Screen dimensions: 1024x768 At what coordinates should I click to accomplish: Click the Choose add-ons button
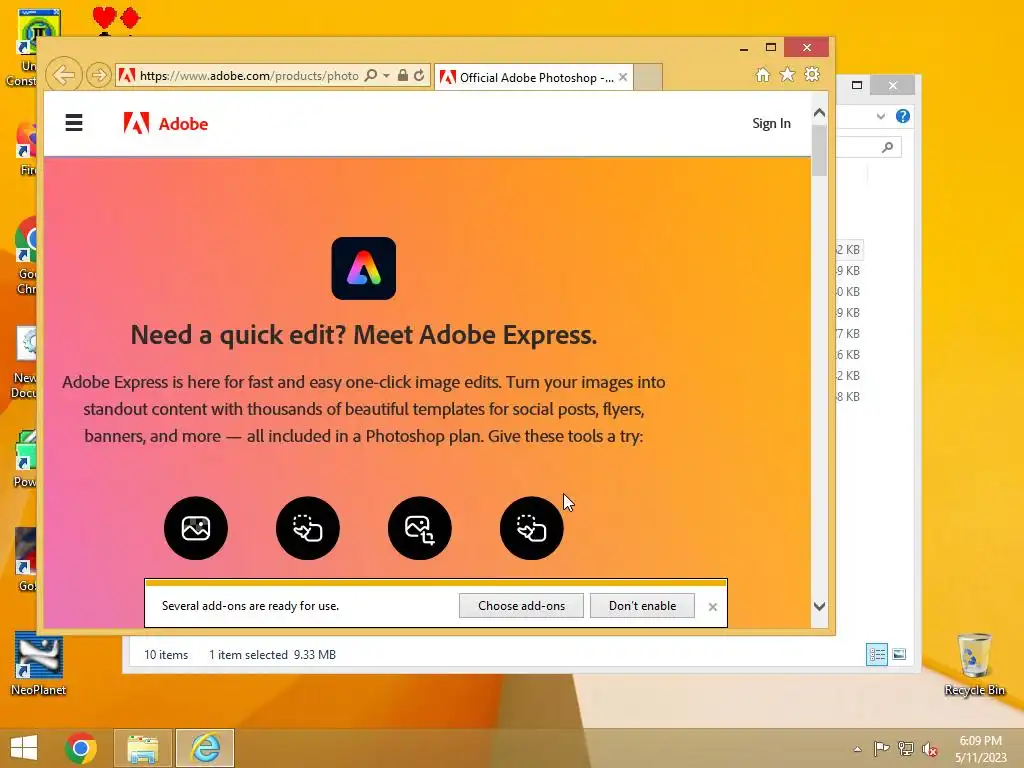click(x=521, y=605)
